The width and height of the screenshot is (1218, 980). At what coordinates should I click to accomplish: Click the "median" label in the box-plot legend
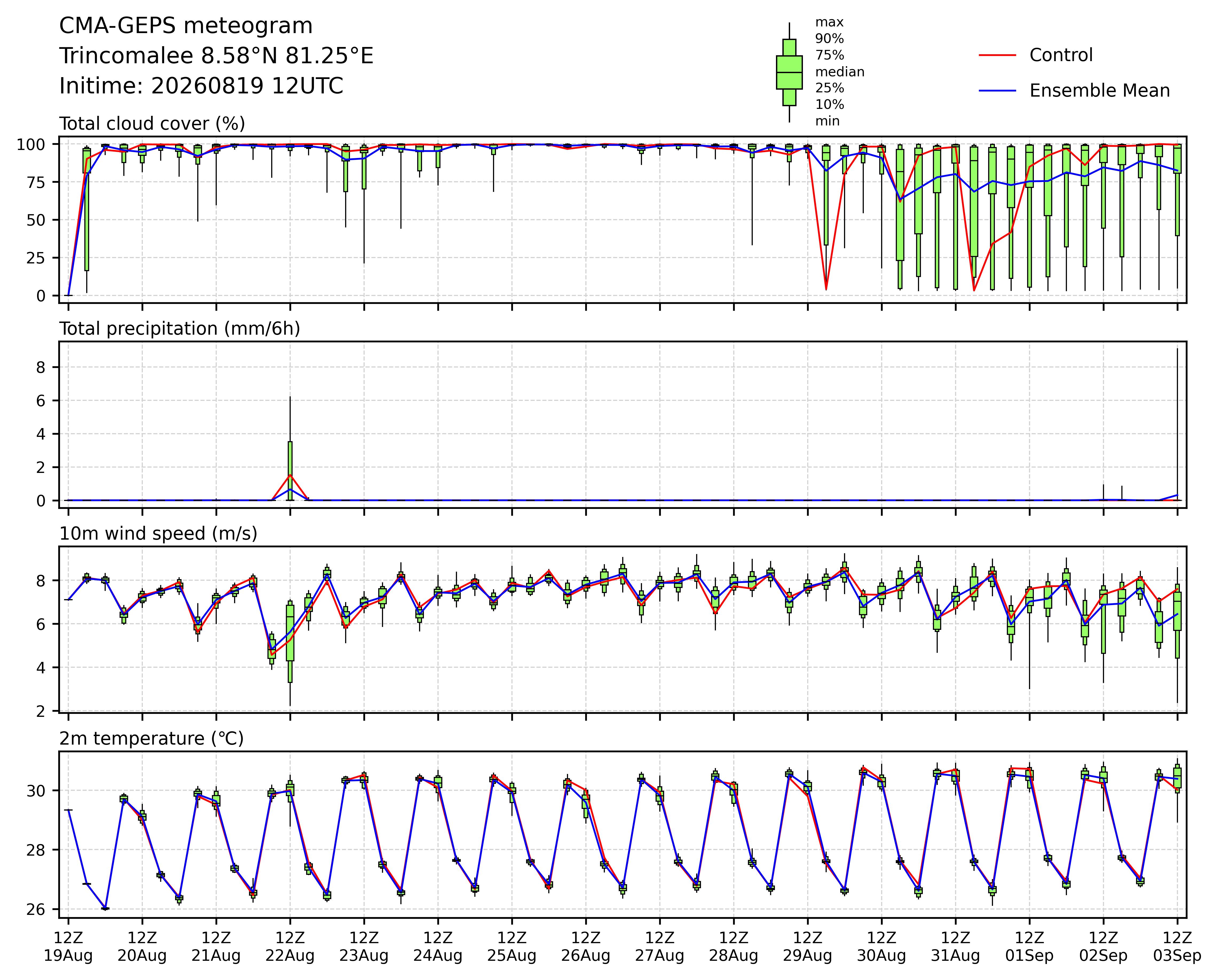[x=839, y=72]
